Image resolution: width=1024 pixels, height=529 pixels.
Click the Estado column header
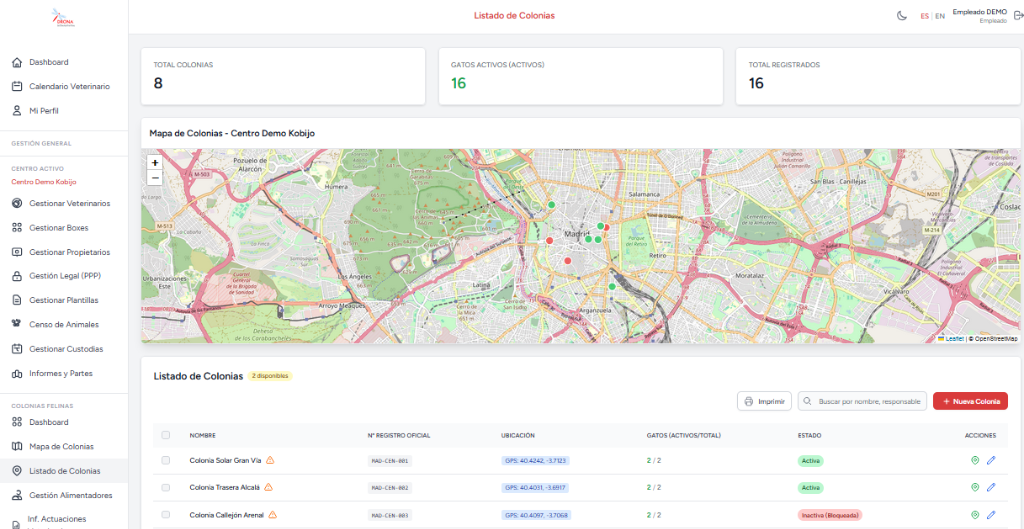click(809, 436)
